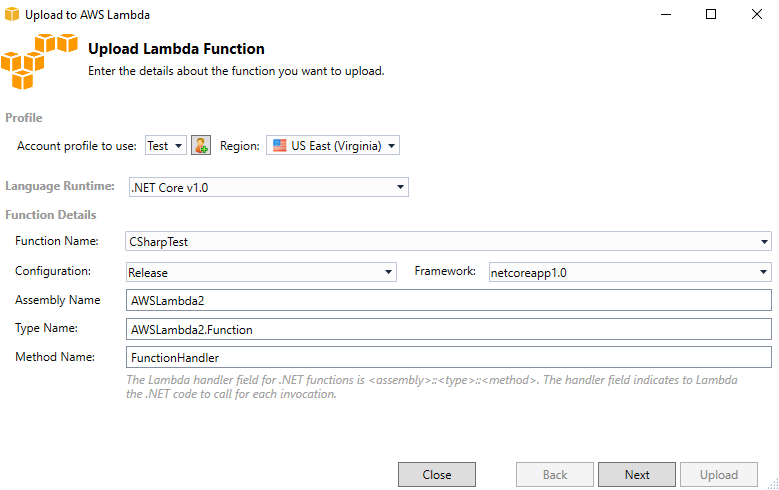This screenshot has width=779, height=490.
Task: Click the Next button
Action: tap(637, 475)
